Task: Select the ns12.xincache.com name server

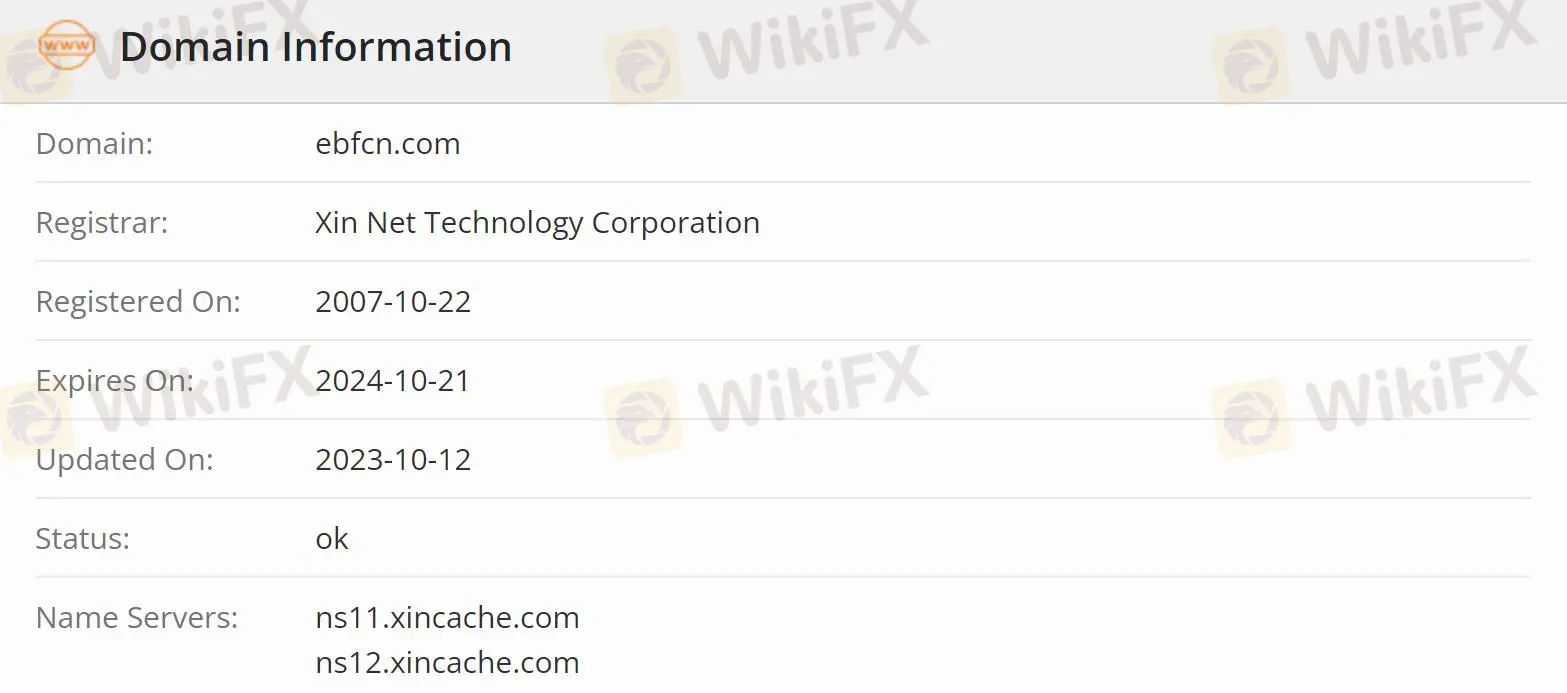Action: (x=447, y=663)
